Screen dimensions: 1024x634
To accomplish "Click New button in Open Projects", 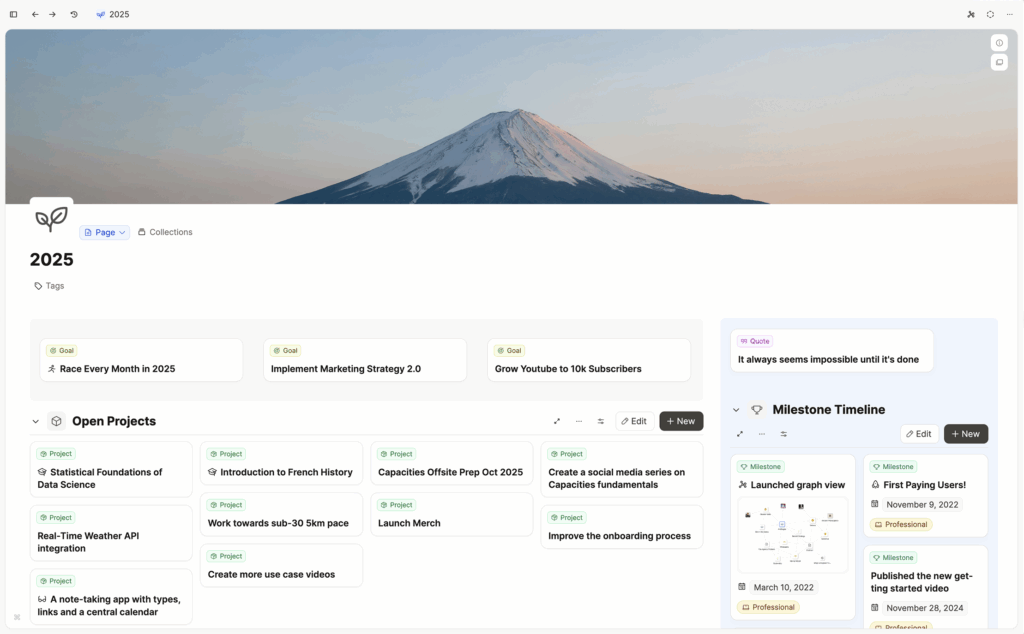I will [681, 421].
